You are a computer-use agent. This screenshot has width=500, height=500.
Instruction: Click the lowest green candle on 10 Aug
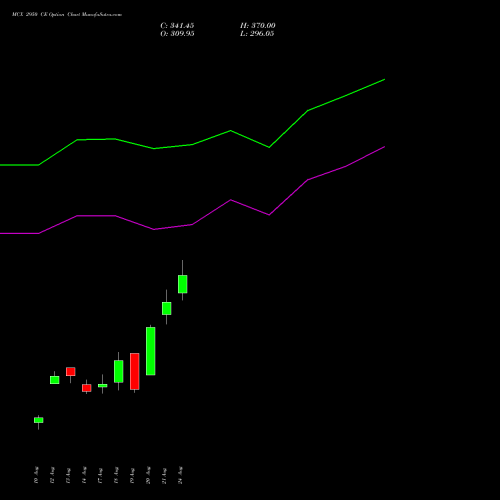(39, 420)
